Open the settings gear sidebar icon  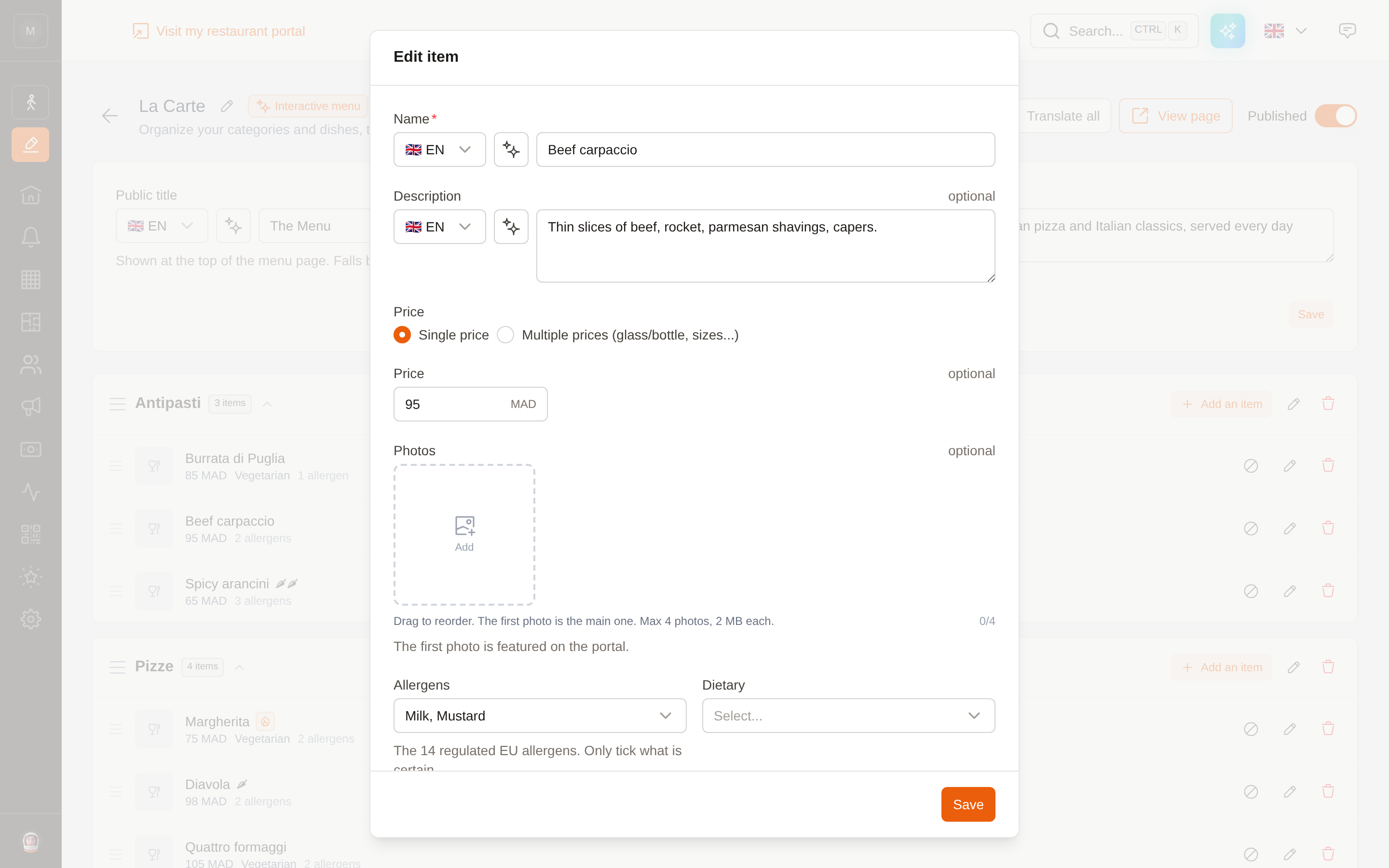tap(30, 619)
